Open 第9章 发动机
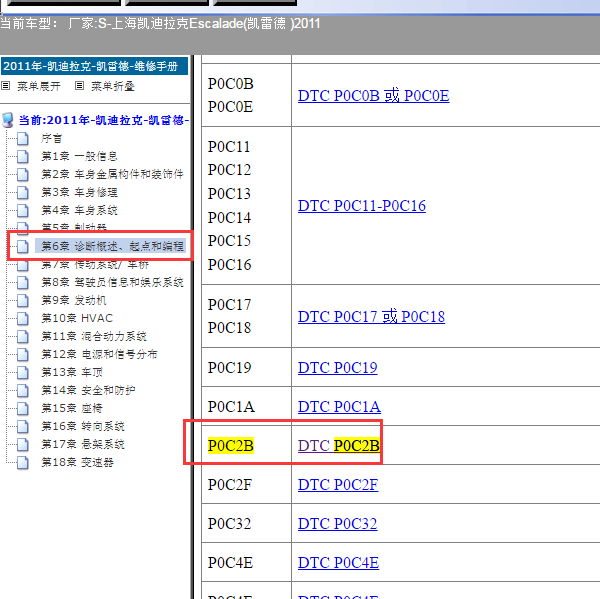Viewport: 600px width, 599px height. pos(73,300)
